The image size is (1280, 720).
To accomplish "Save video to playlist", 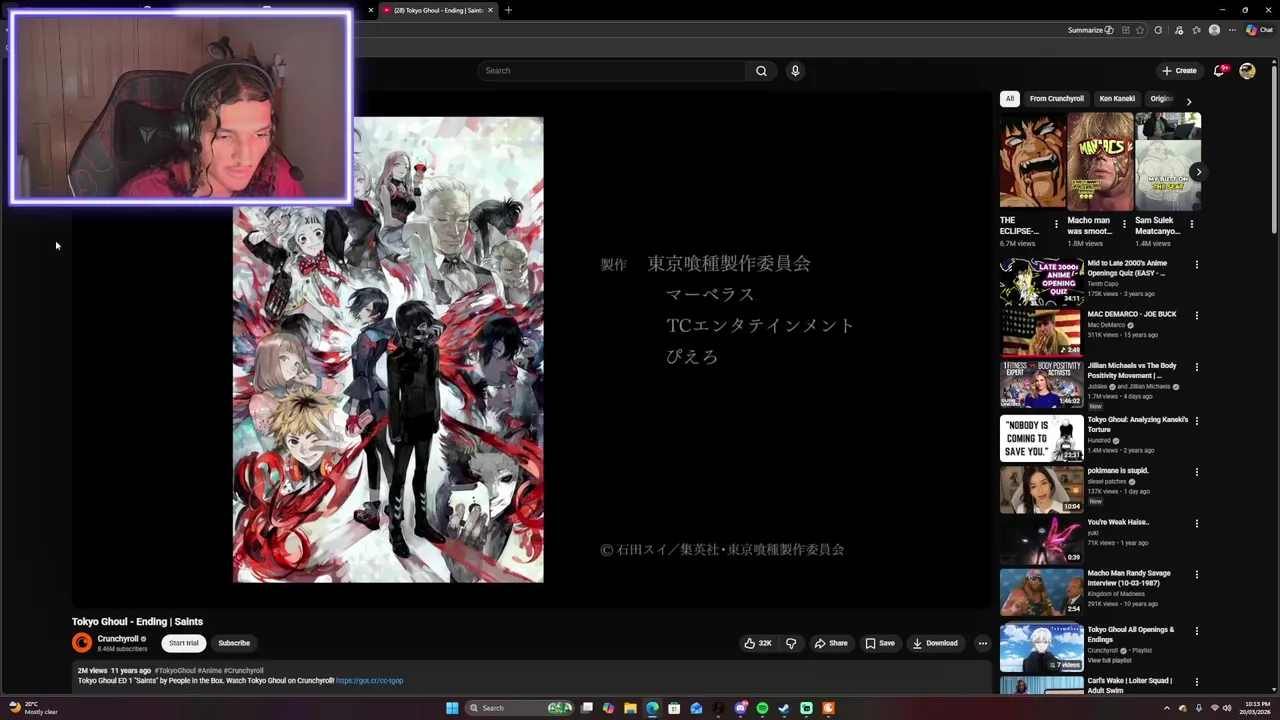I will 880,643.
